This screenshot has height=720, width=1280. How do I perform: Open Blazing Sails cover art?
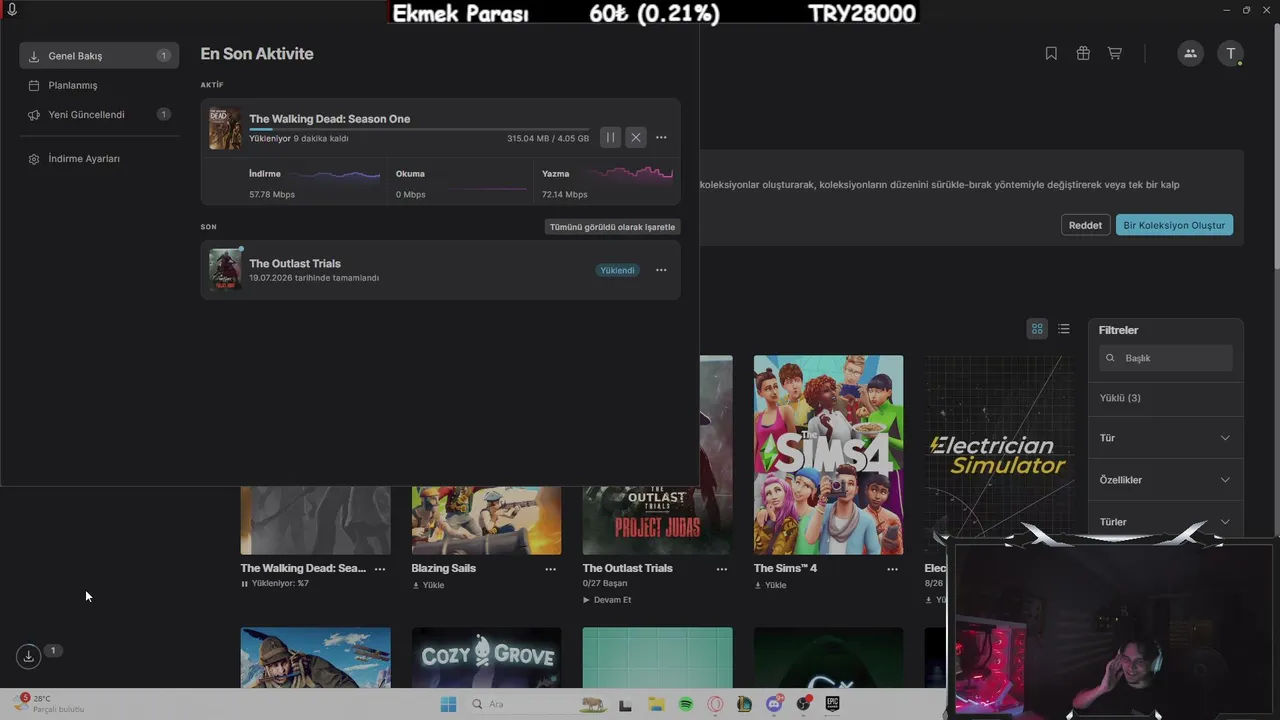click(486, 520)
